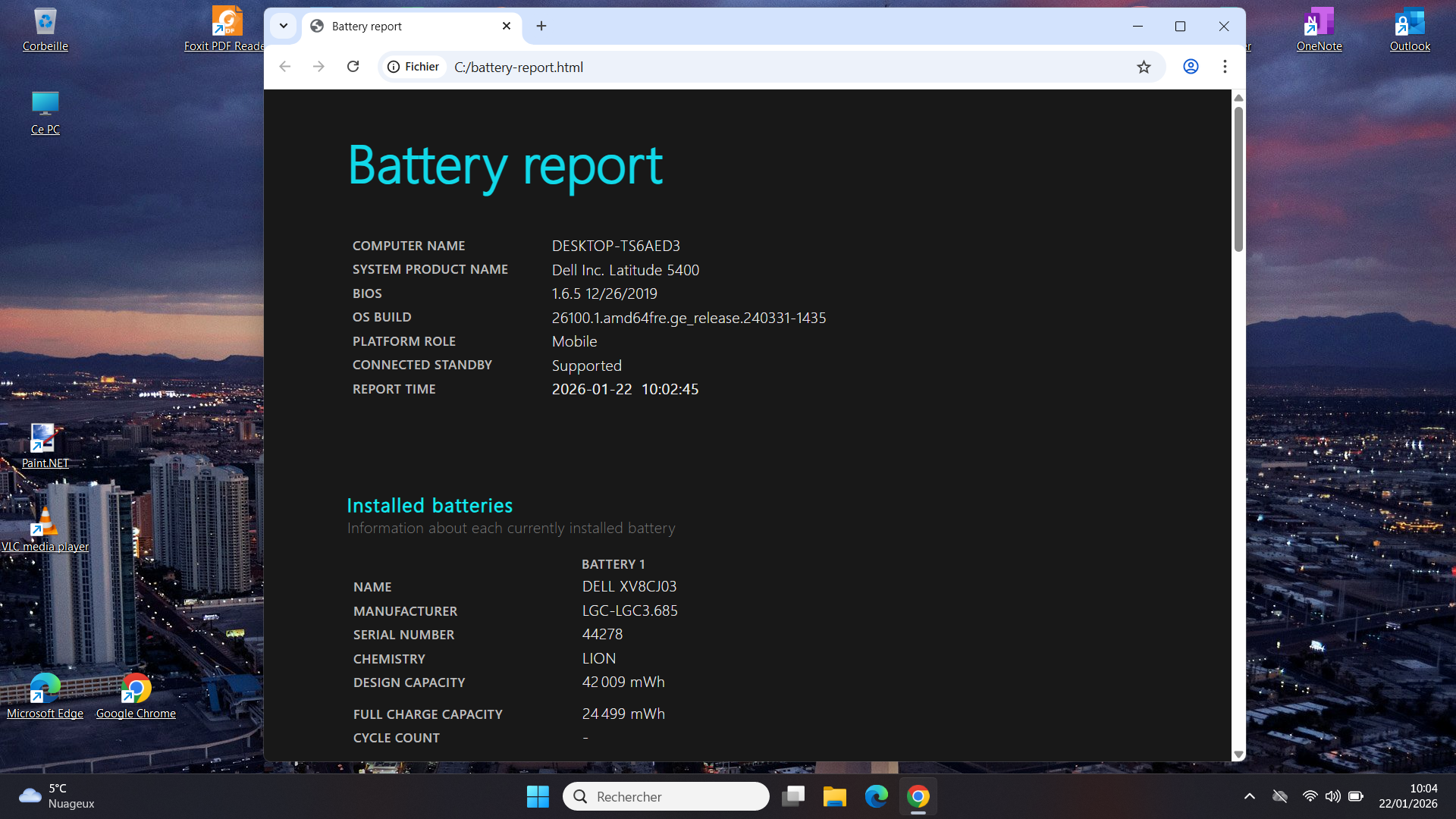The image size is (1456, 819).
Task: Click the Chrome forward navigation arrow
Action: (318, 67)
